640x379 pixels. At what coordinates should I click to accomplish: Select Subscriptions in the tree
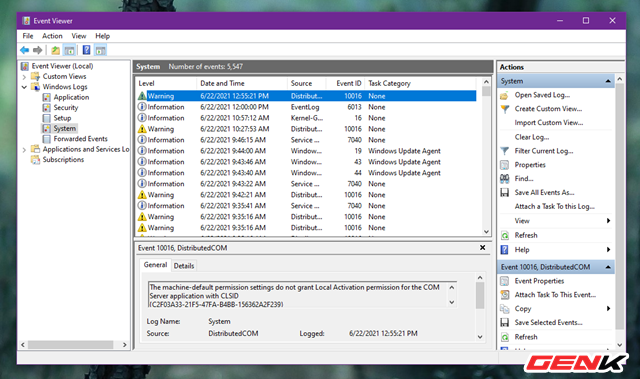[x=63, y=160]
